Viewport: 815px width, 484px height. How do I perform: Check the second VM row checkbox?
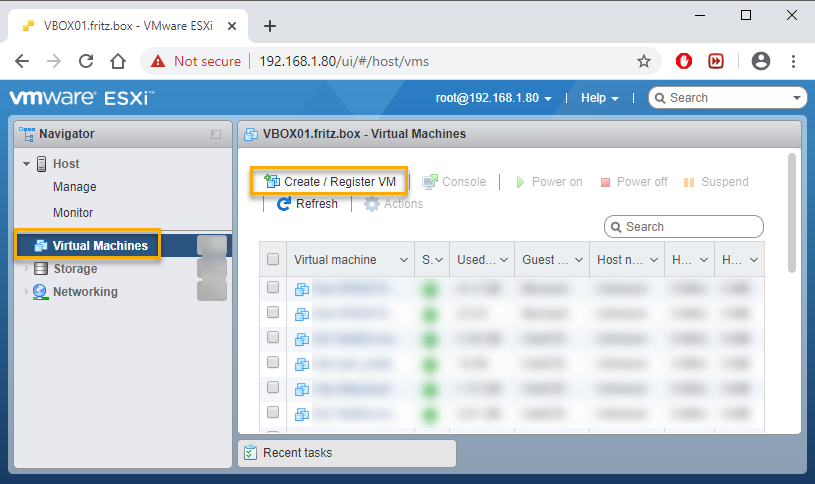[273, 312]
